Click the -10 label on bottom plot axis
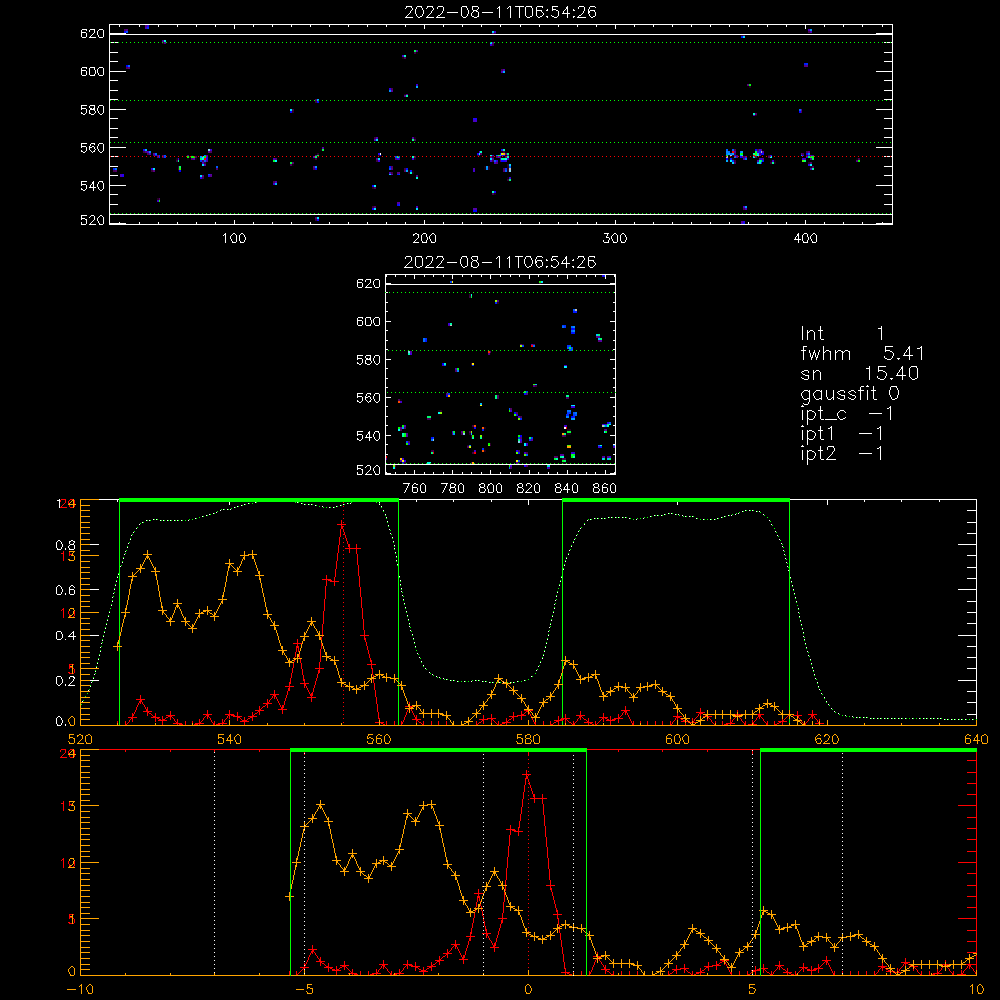The height and width of the screenshot is (1000, 1000). tap(80, 990)
